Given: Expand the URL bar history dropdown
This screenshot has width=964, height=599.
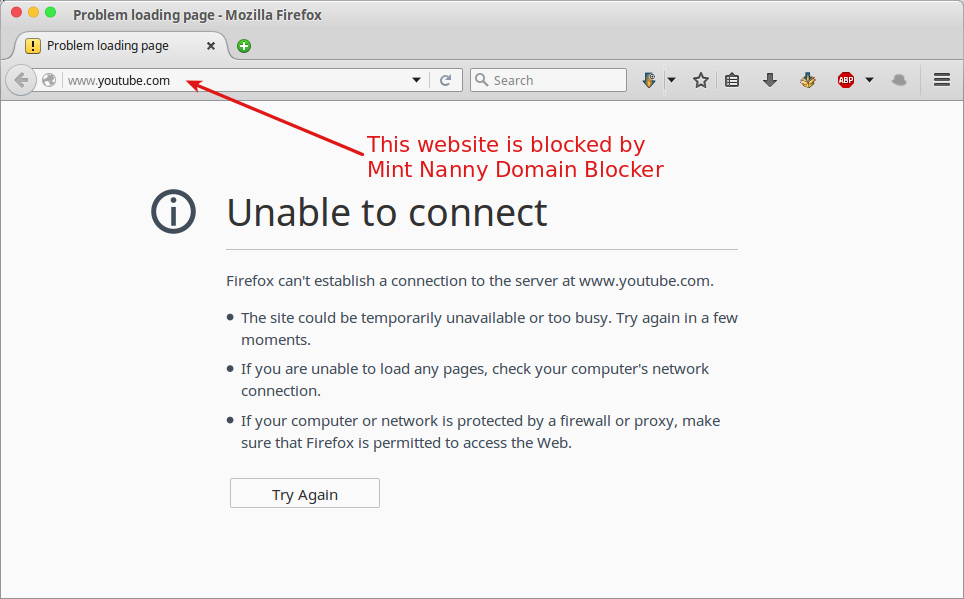Looking at the screenshot, I should point(416,80).
